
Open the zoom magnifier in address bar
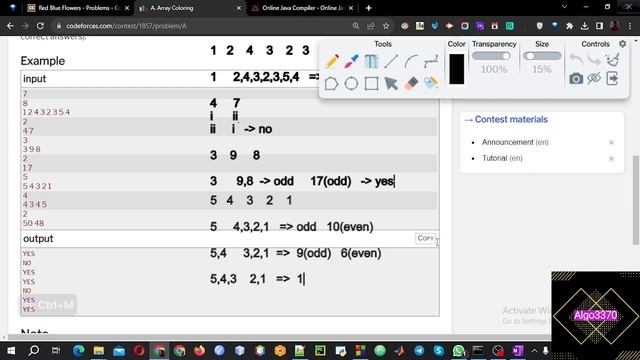click(356, 26)
